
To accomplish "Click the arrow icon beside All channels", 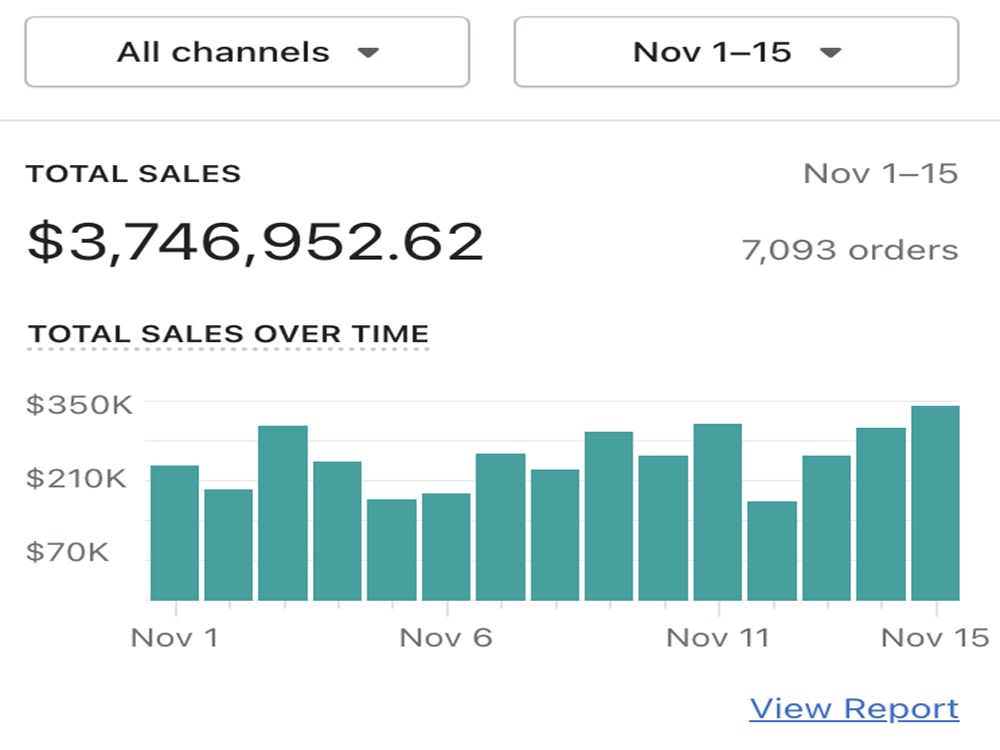I will (368, 52).
